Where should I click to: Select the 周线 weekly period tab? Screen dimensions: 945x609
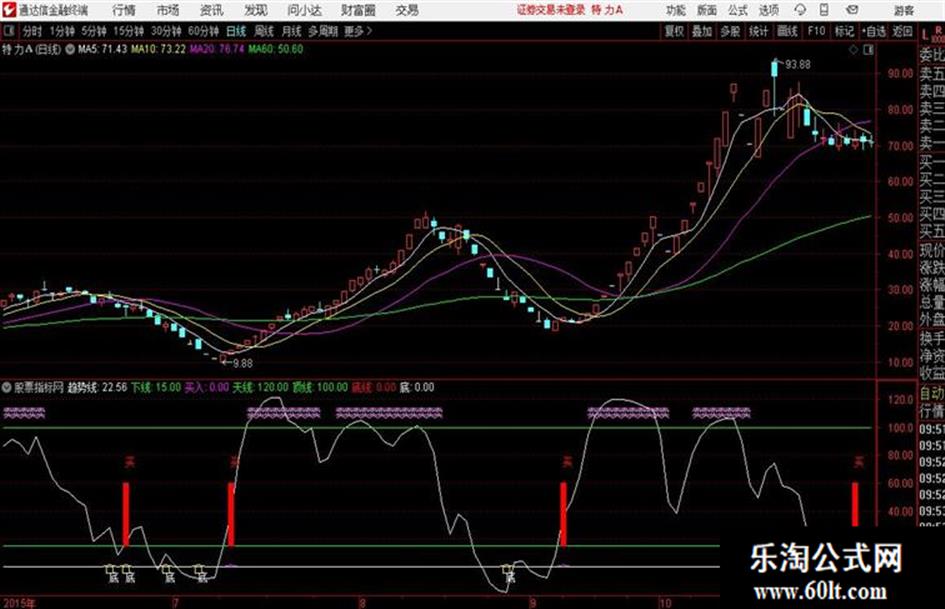point(264,31)
